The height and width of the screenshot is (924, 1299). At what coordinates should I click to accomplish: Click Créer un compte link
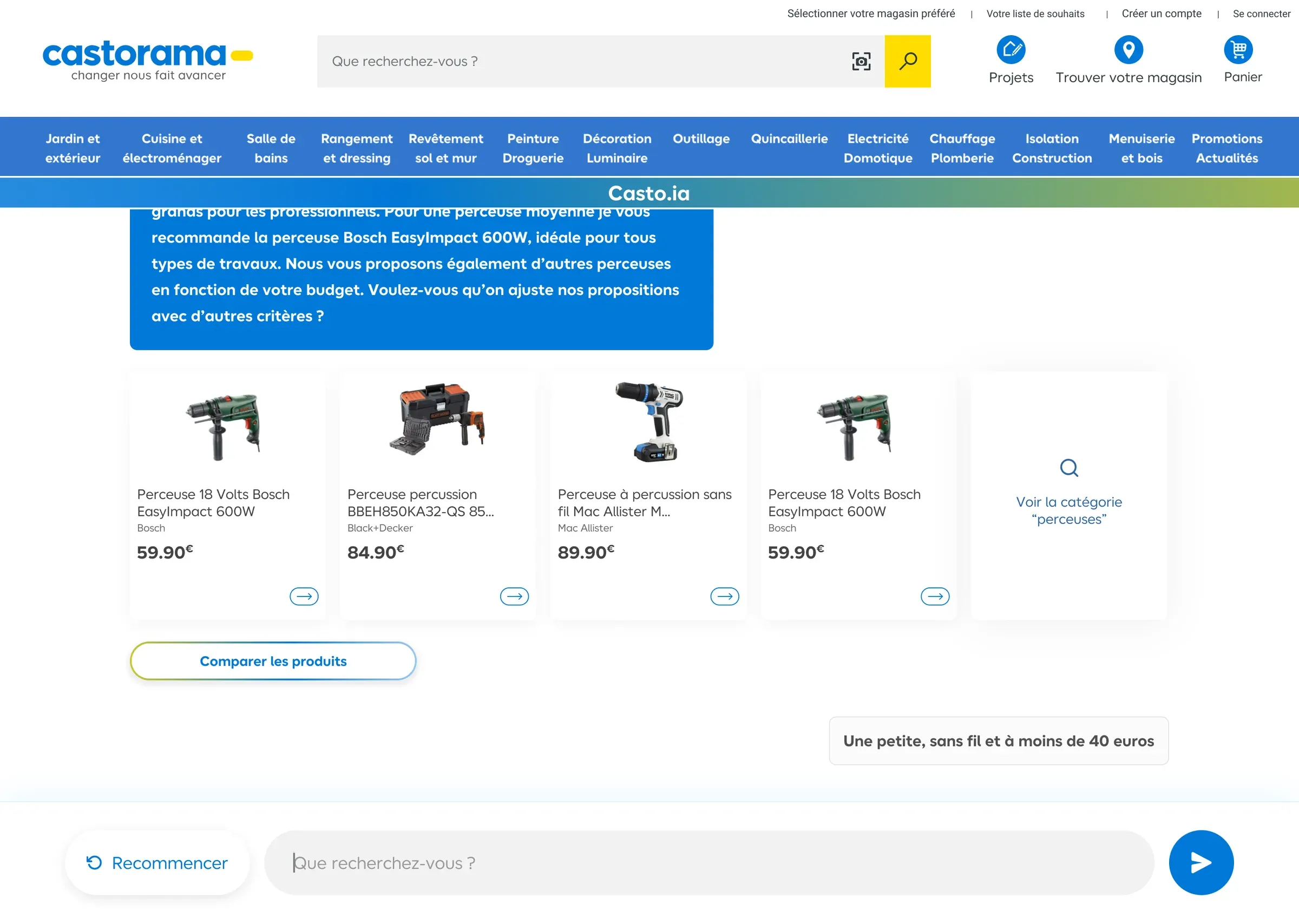tap(1162, 13)
